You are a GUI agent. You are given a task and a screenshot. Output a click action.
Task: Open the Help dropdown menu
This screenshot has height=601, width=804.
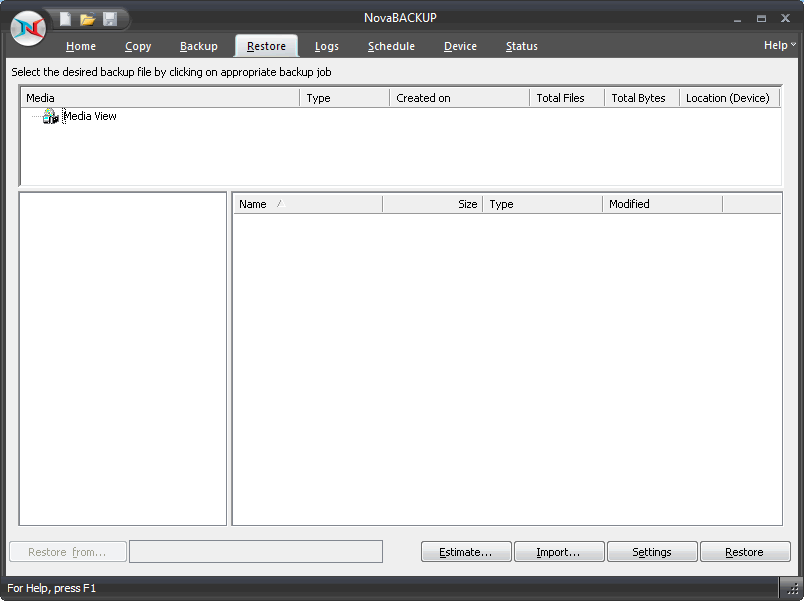click(780, 45)
